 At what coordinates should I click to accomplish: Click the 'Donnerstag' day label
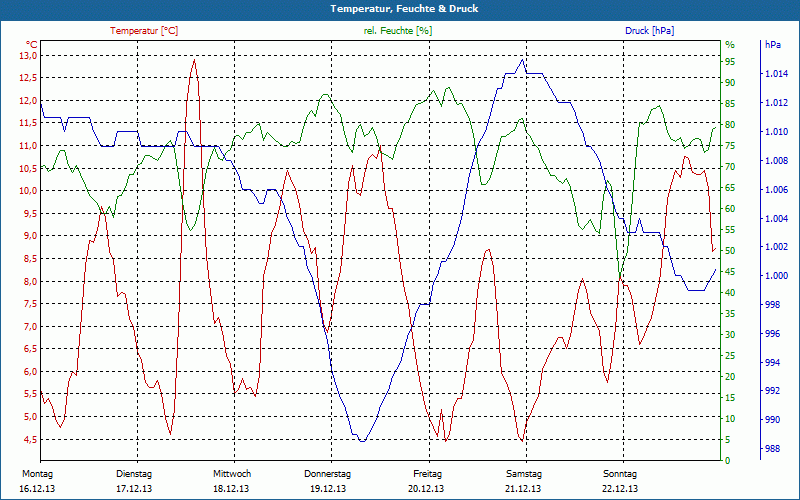pos(328,474)
